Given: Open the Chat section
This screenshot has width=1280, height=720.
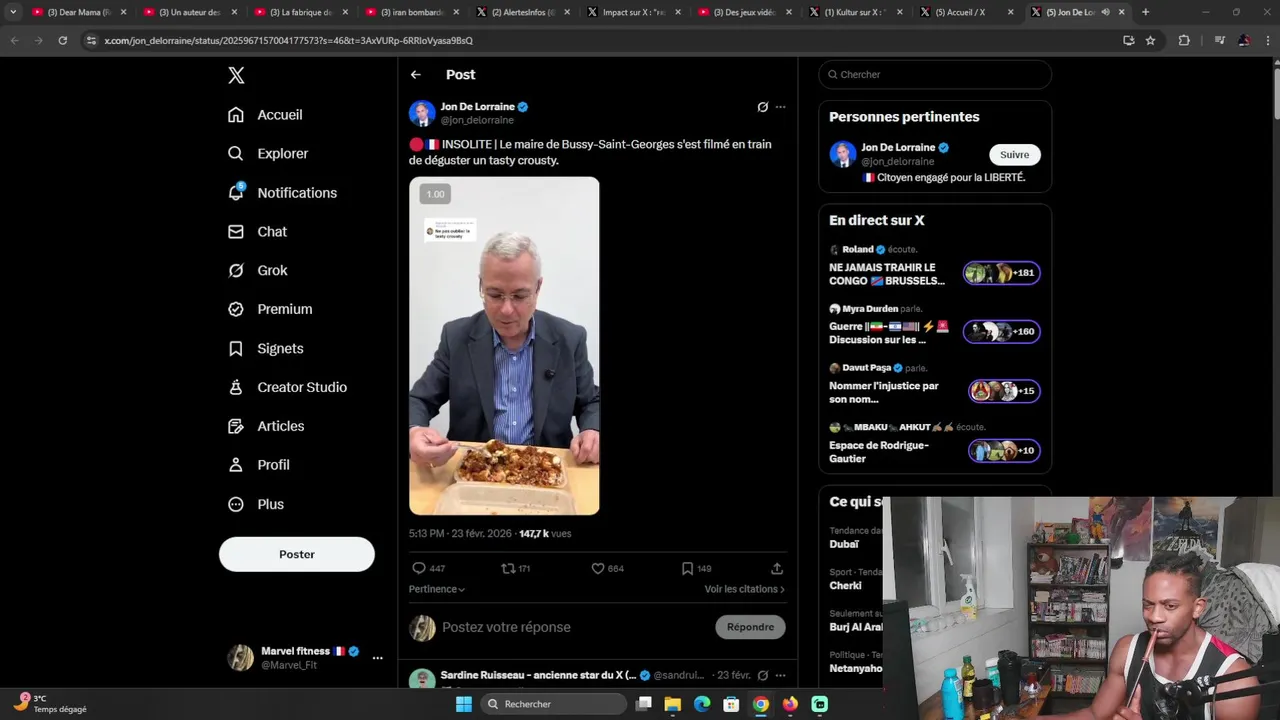Looking at the screenshot, I should click(x=257, y=232).
